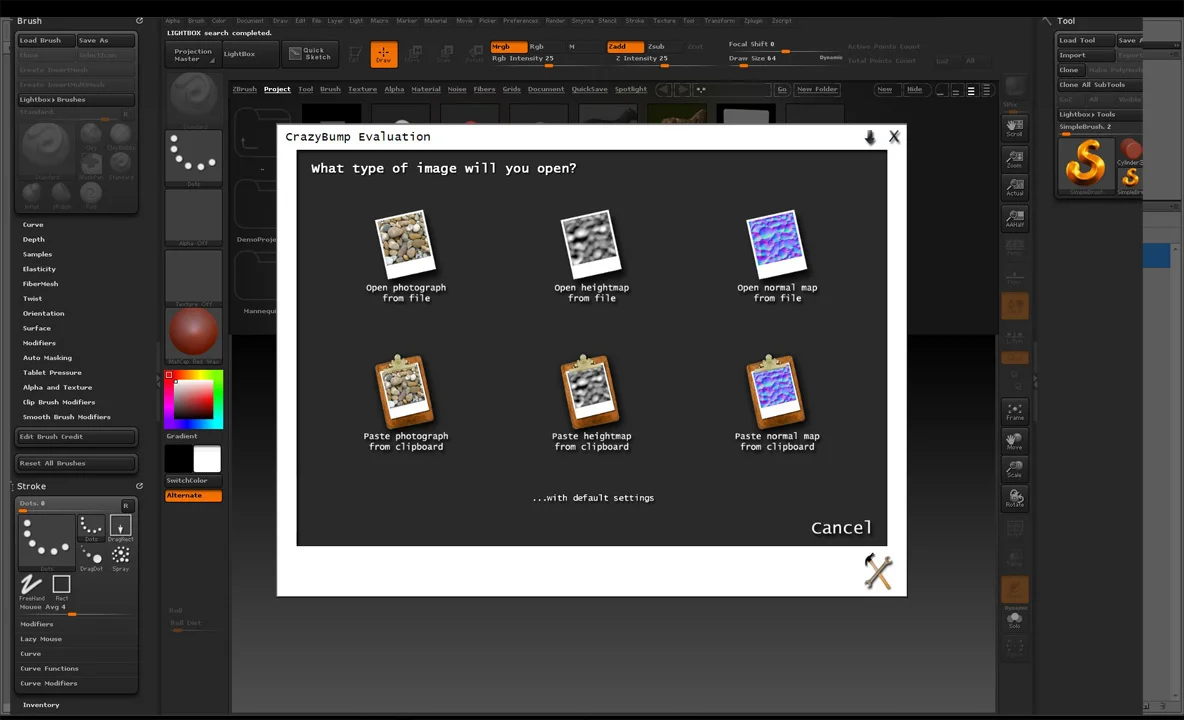Toggle Mrgb mode
Image resolution: width=1184 pixels, height=720 pixels.
point(508,47)
